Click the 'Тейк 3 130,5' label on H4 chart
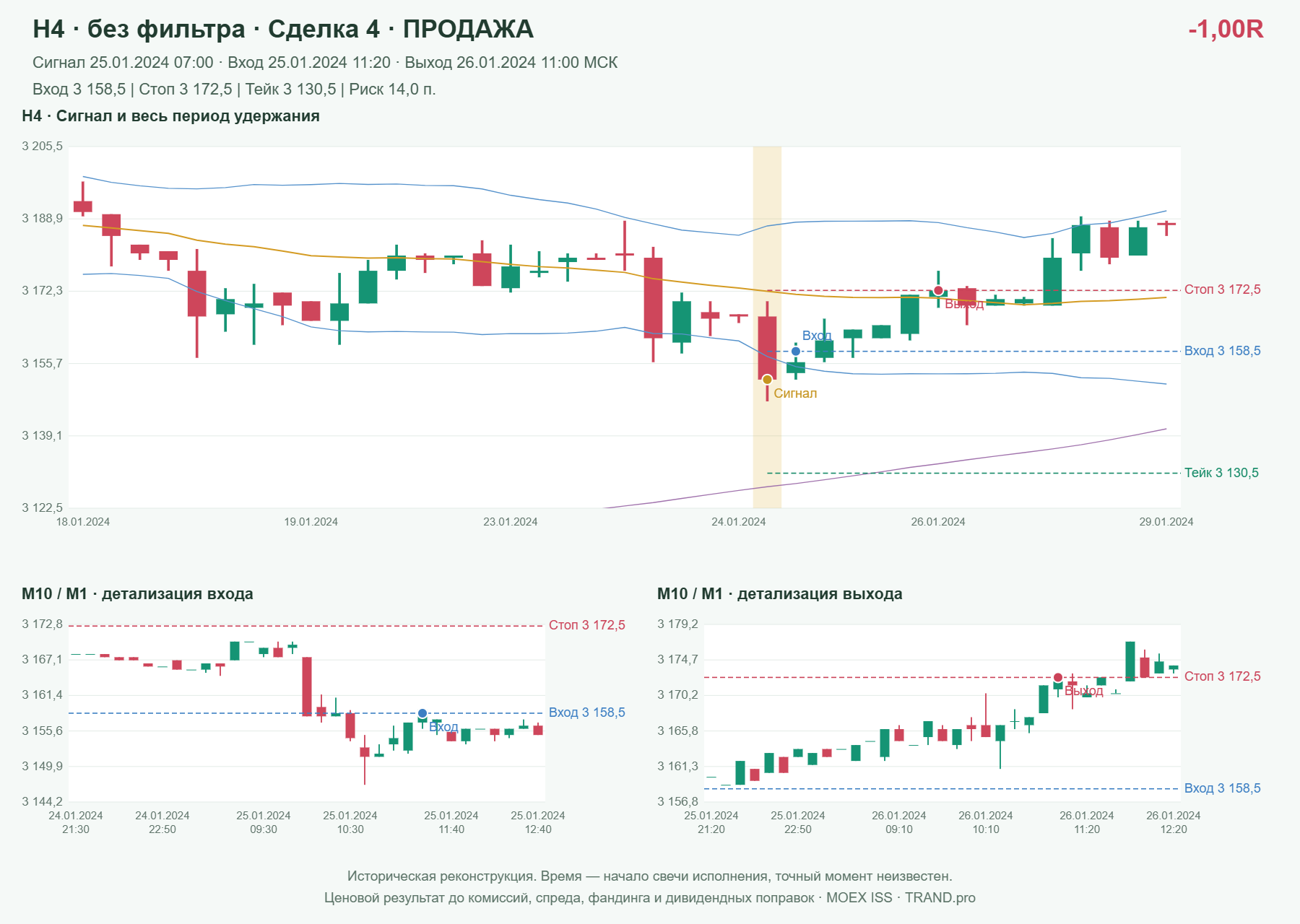 tap(1221, 473)
